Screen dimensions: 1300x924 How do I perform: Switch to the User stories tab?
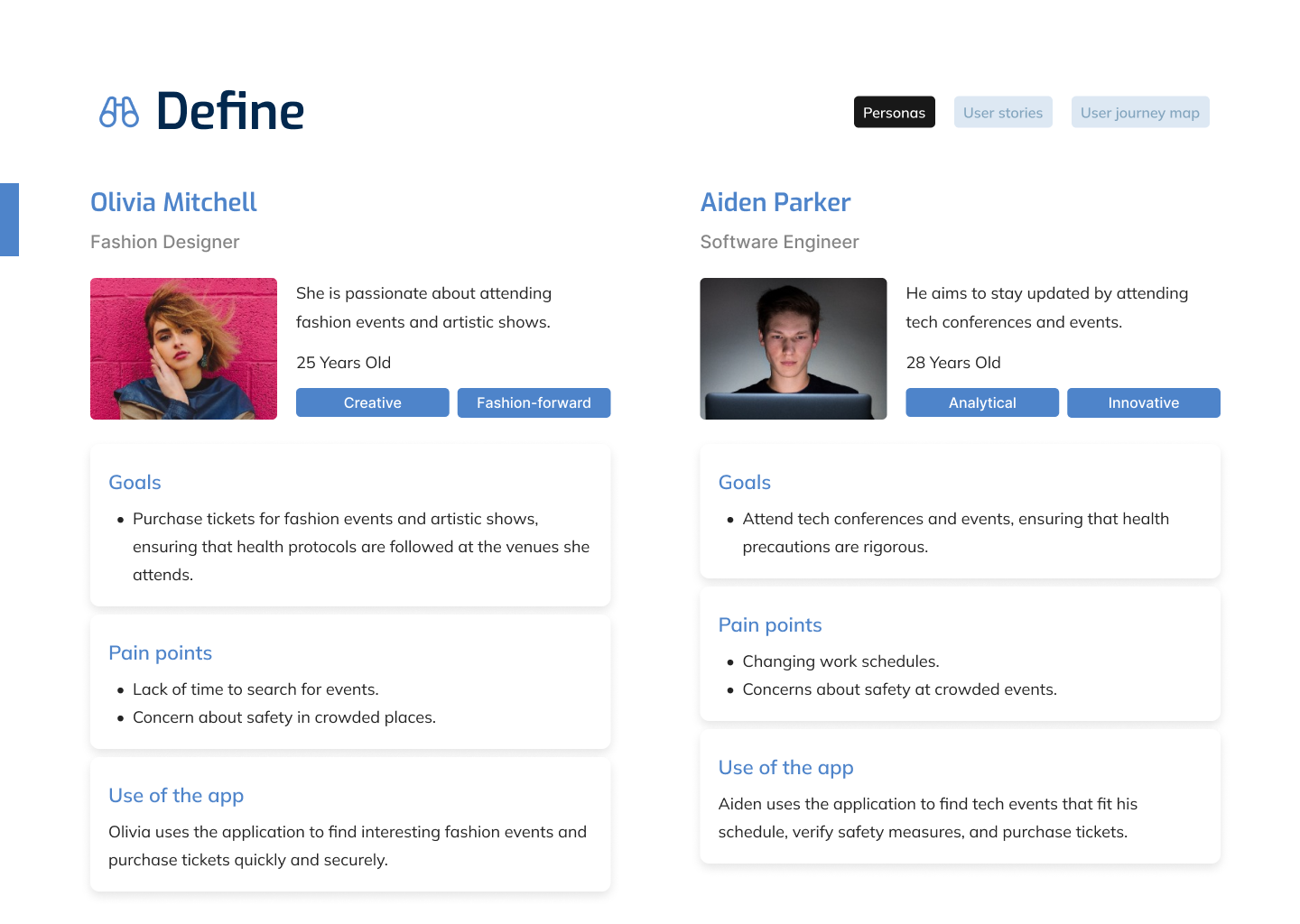(x=1002, y=113)
